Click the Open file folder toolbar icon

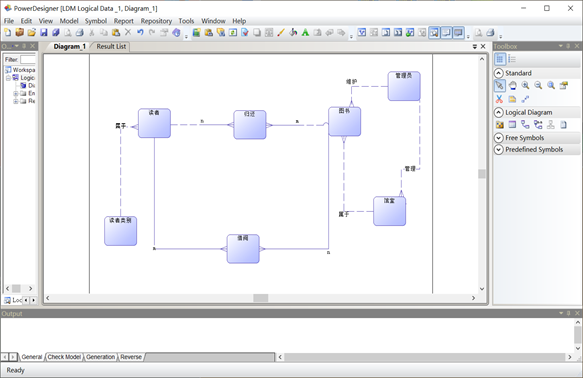point(32,33)
